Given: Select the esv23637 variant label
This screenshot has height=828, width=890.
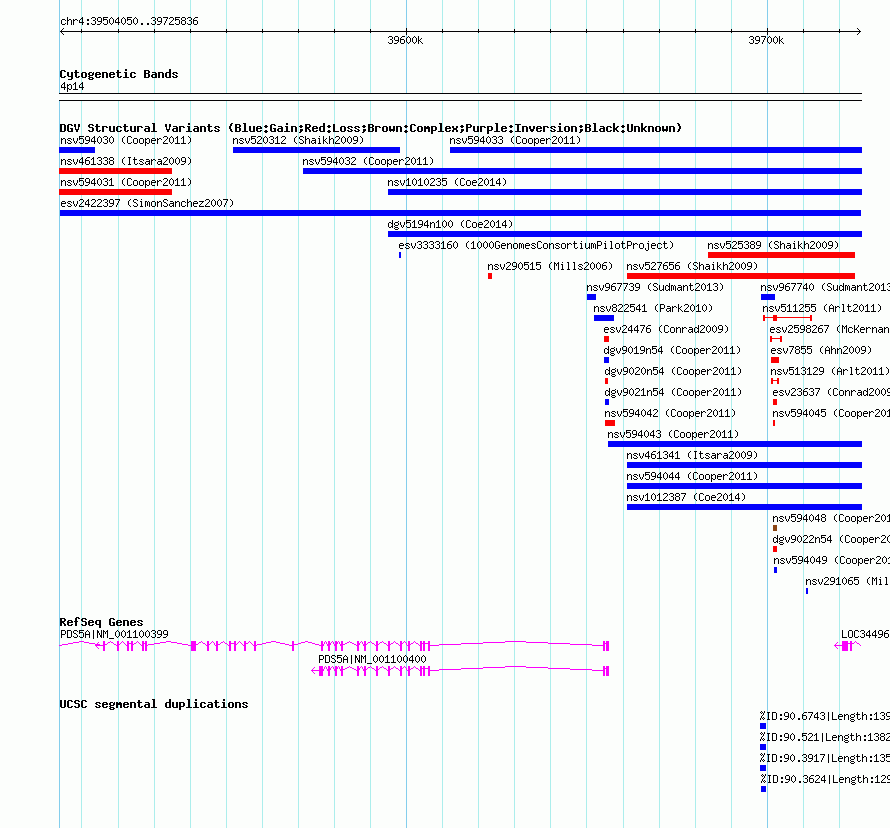Looking at the screenshot, I should coord(831,392).
